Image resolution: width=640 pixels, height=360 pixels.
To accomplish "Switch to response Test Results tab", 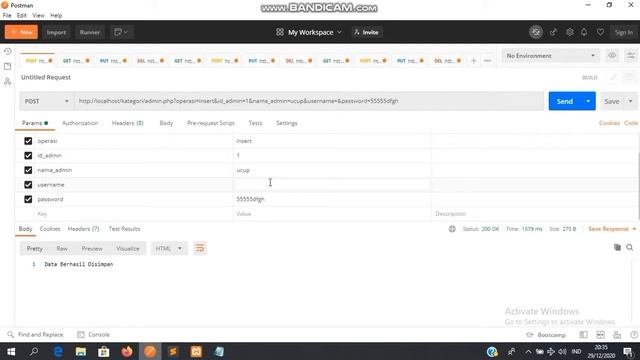I will point(124,229).
